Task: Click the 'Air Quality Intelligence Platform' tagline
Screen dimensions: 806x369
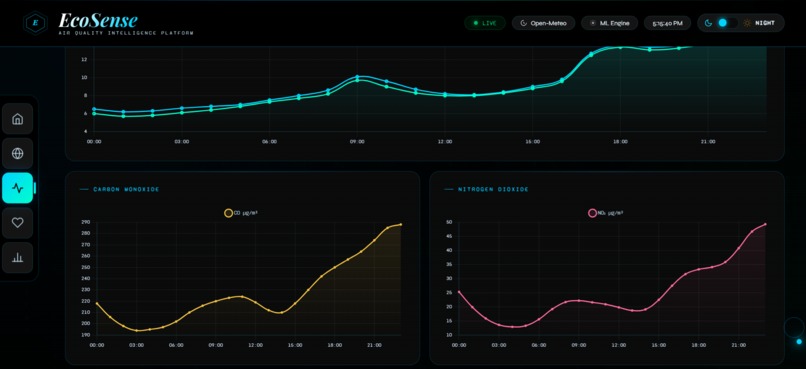Action: click(126, 33)
